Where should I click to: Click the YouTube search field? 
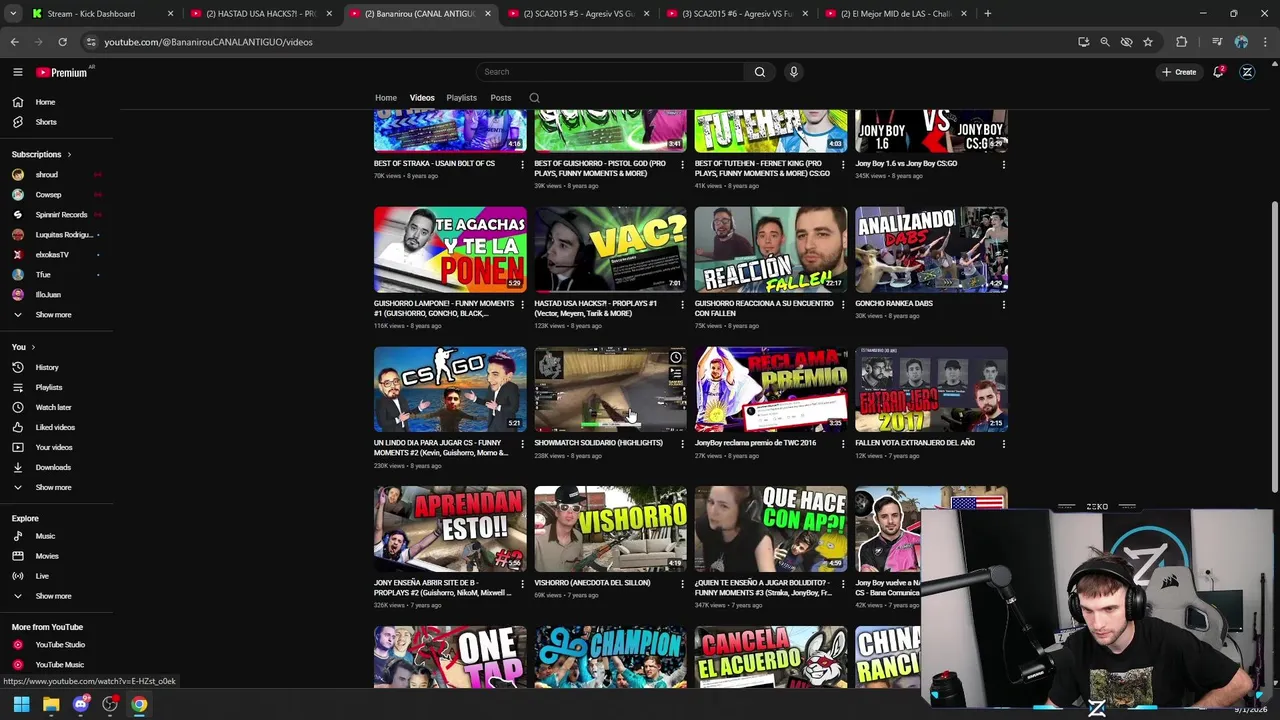point(609,72)
